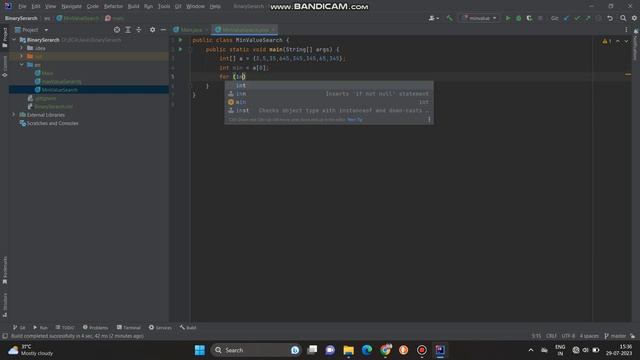This screenshot has width=640, height=360.
Task: Open the Navigate menu
Action: click(71, 7)
